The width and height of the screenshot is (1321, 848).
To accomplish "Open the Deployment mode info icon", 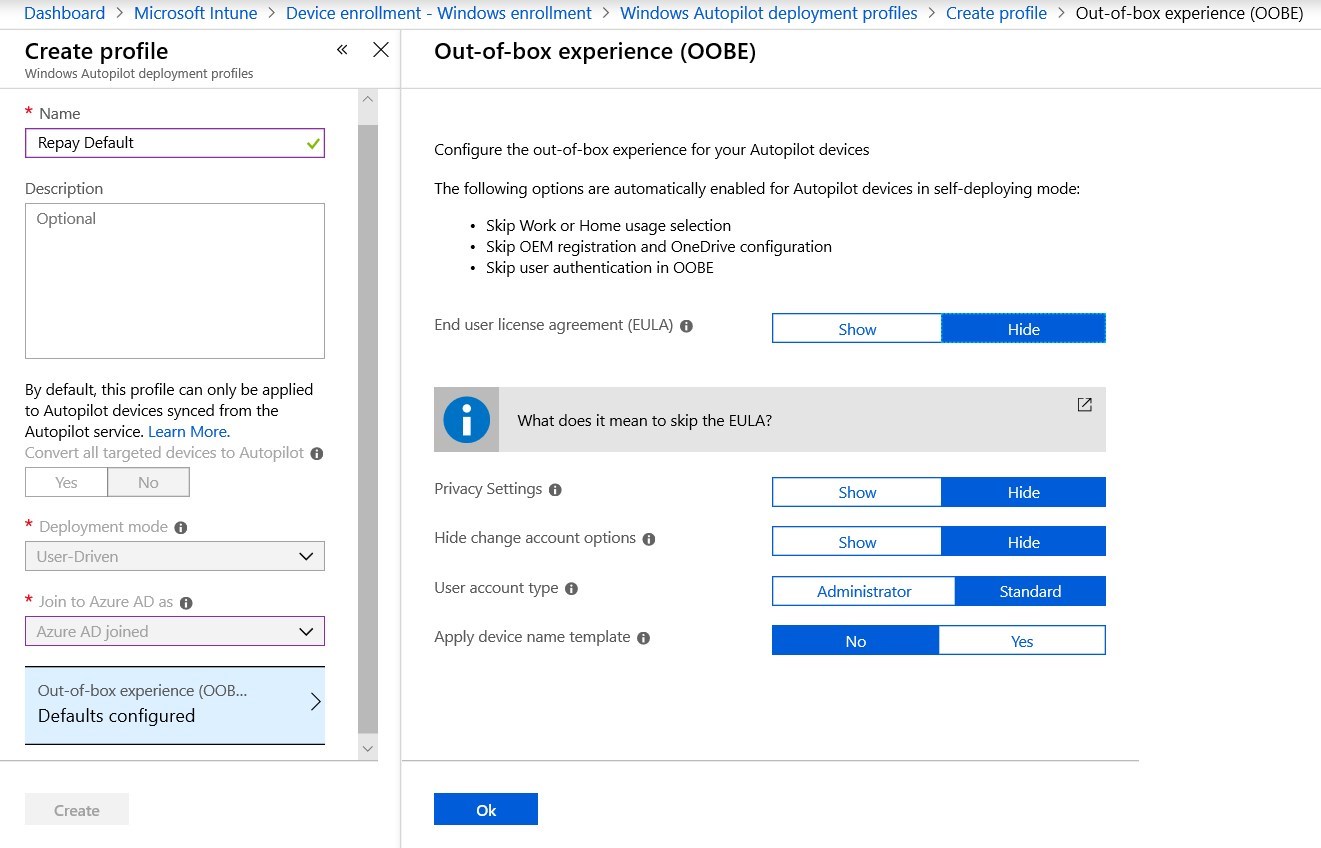I will 181,527.
